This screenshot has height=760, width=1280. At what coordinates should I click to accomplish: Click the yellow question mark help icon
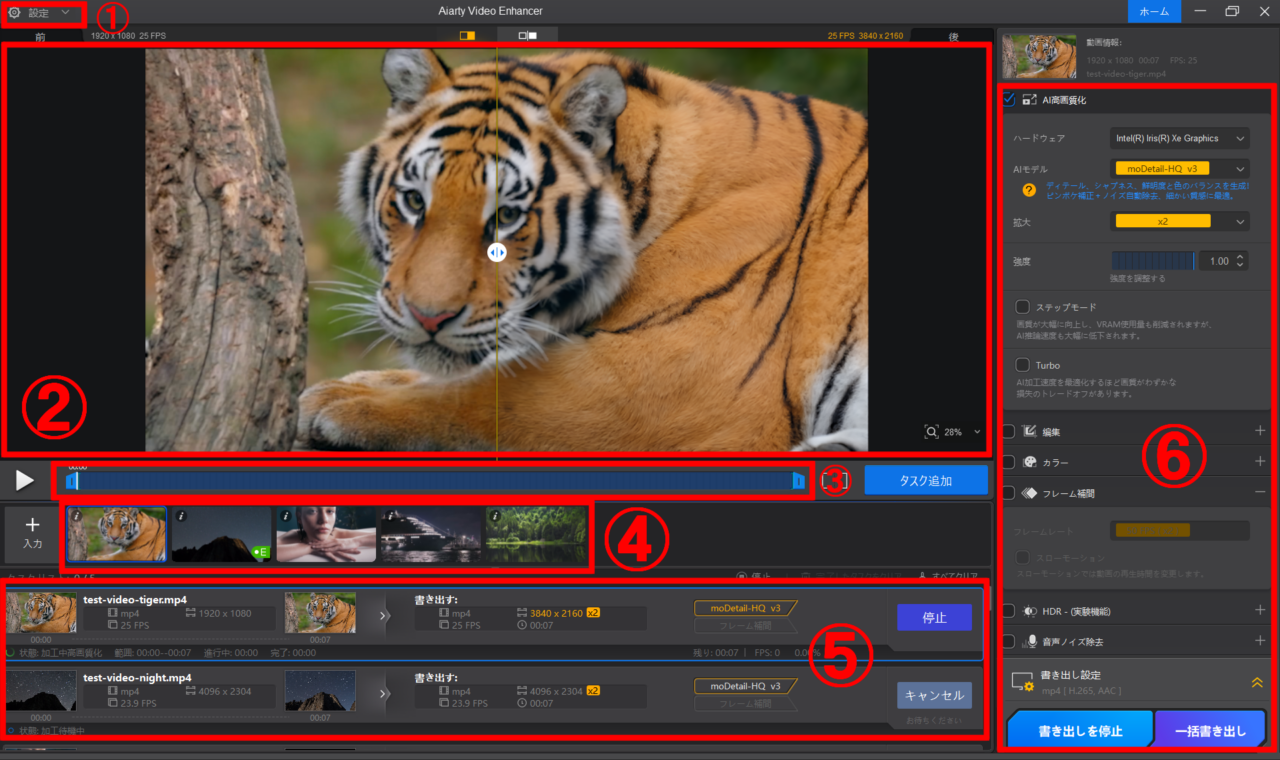(1027, 189)
